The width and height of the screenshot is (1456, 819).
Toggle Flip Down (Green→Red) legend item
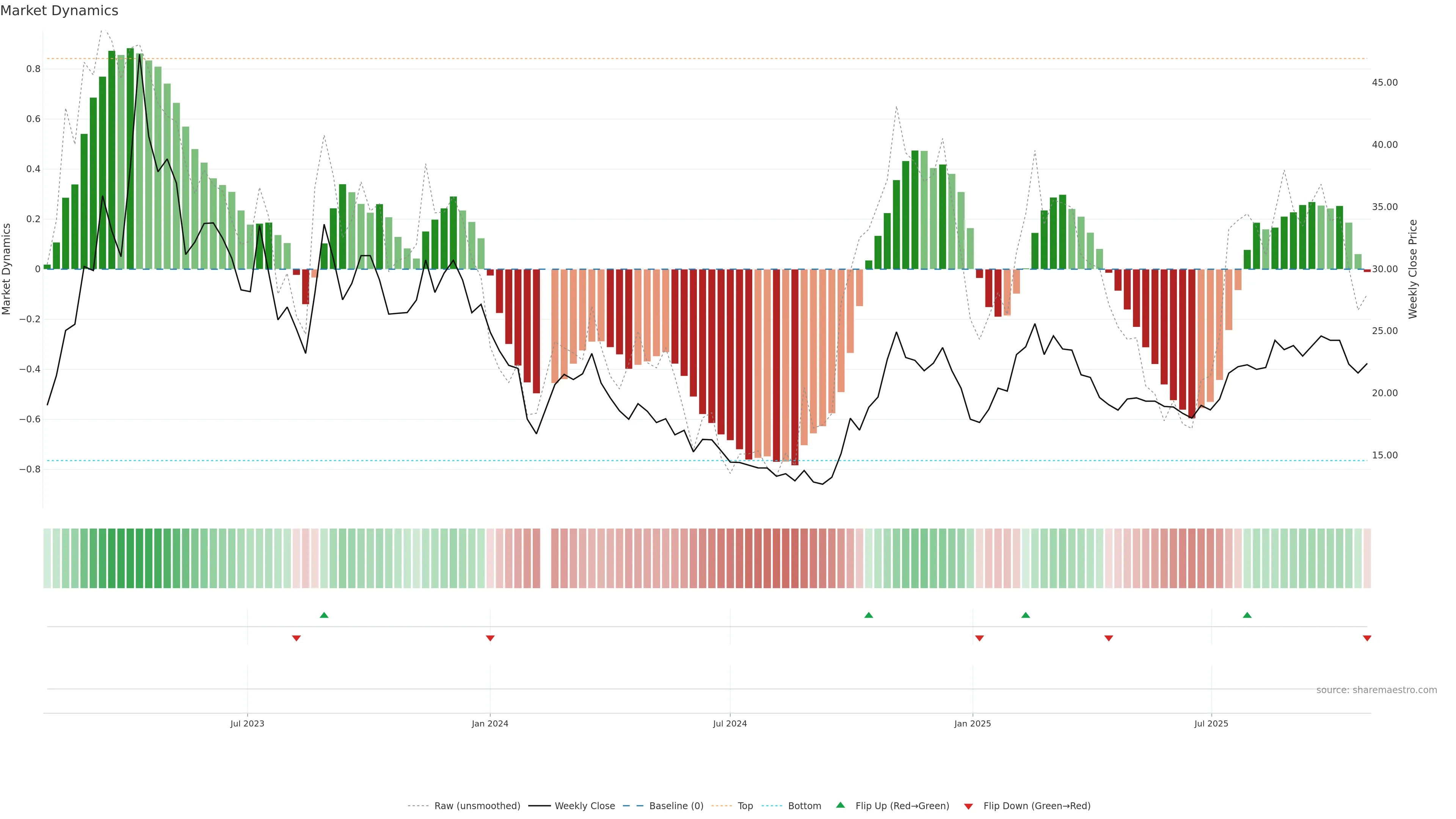[x=1037, y=805]
